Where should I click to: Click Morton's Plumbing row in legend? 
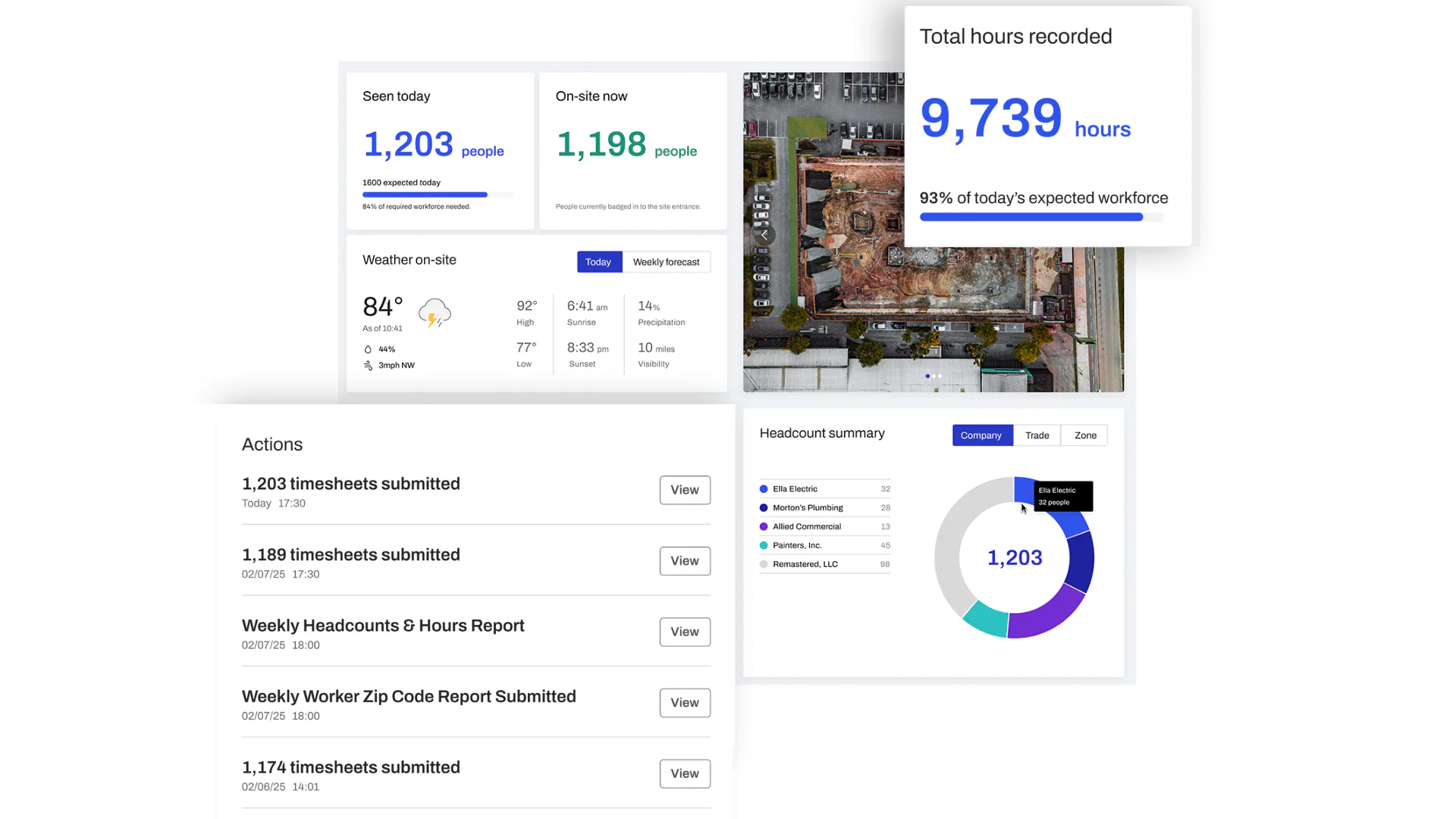tap(825, 508)
